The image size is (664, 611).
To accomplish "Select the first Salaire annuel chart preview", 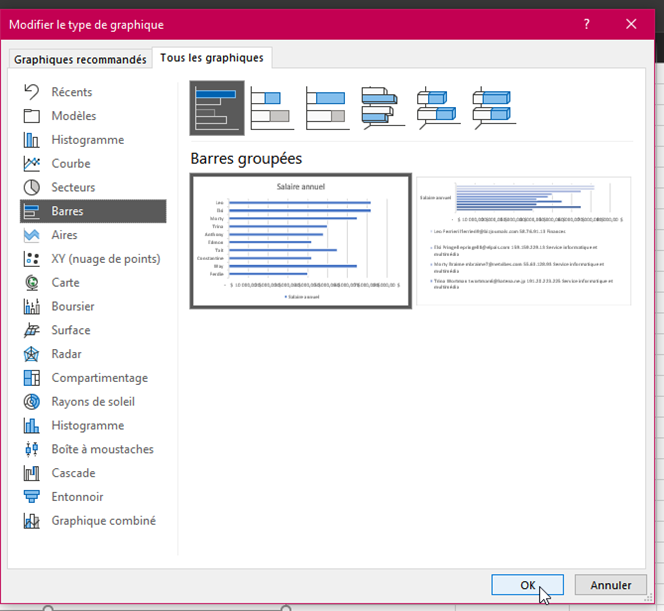I will coord(300,242).
